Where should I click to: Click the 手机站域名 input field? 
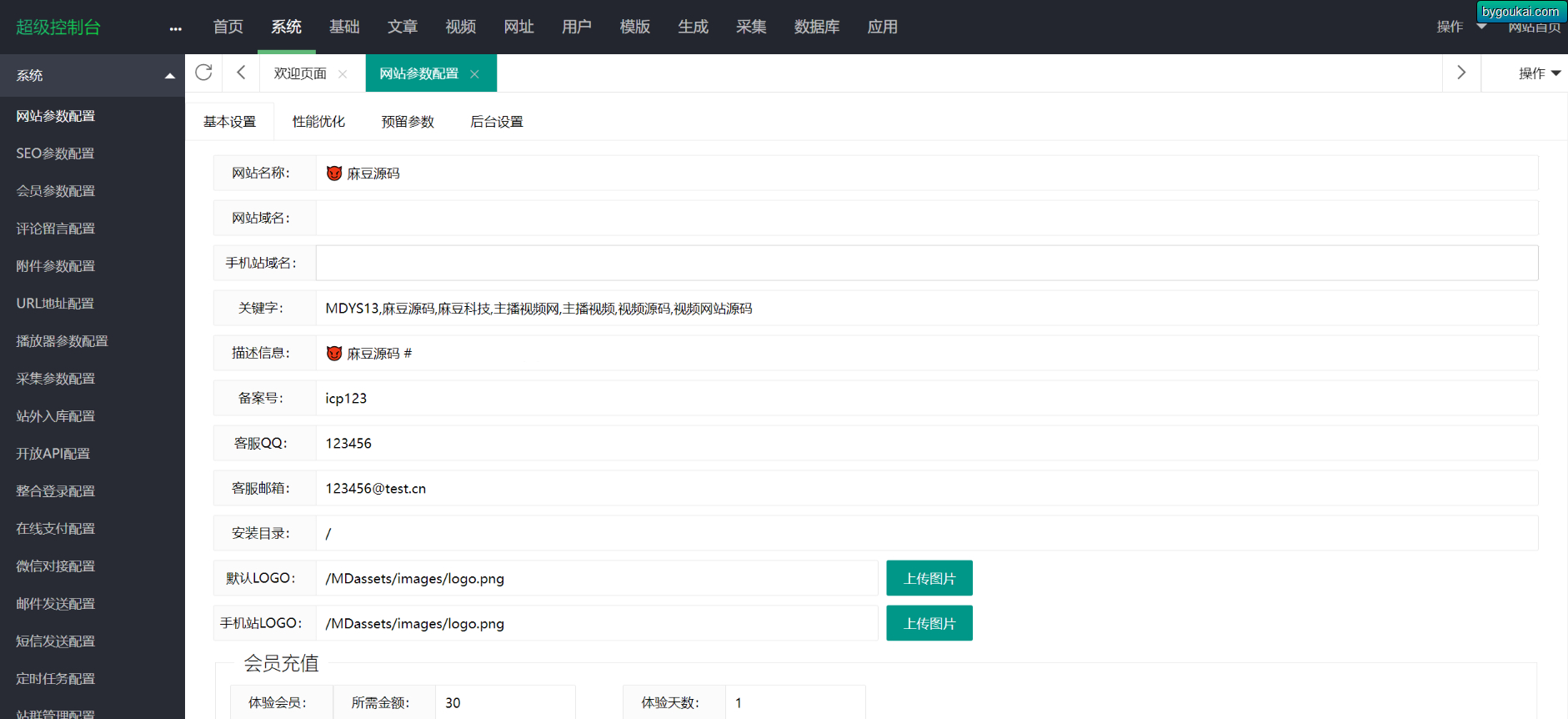pos(926,263)
